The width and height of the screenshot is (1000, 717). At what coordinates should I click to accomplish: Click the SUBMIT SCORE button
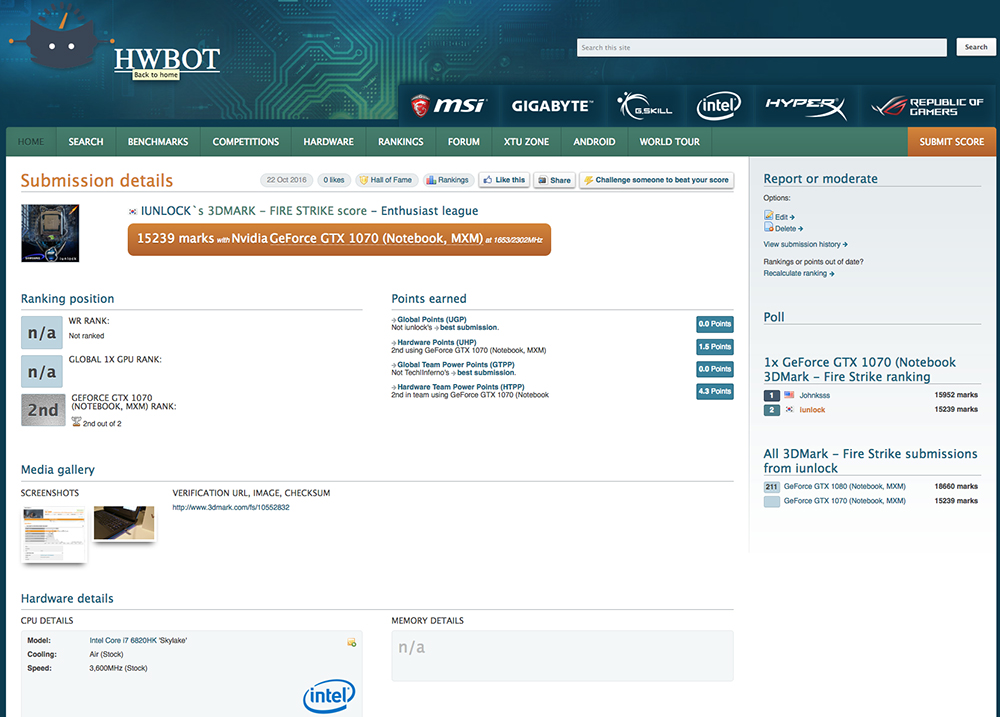[x=952, y=142]
